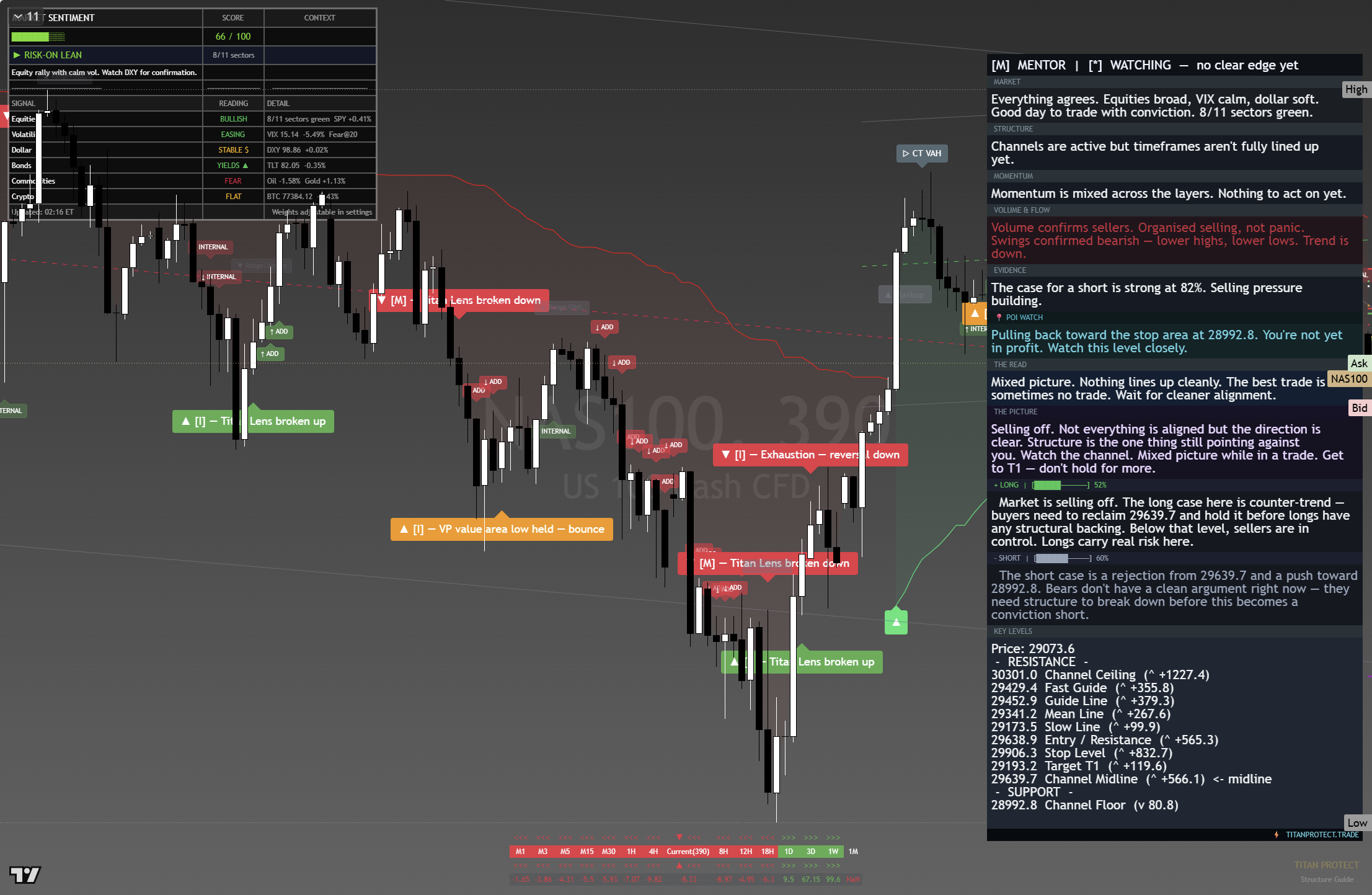This screenshot has width=1372, height=895.
Task: Choose the 18H timeframe cell
Action: coord(768,852)
